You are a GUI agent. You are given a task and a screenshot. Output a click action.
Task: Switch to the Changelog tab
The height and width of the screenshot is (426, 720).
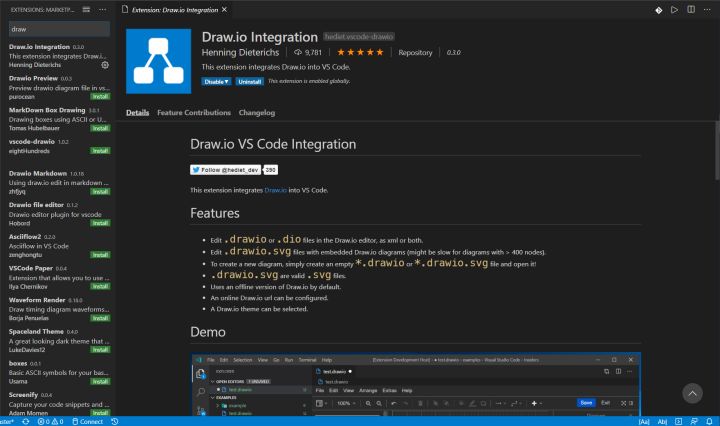click(257, 112)
